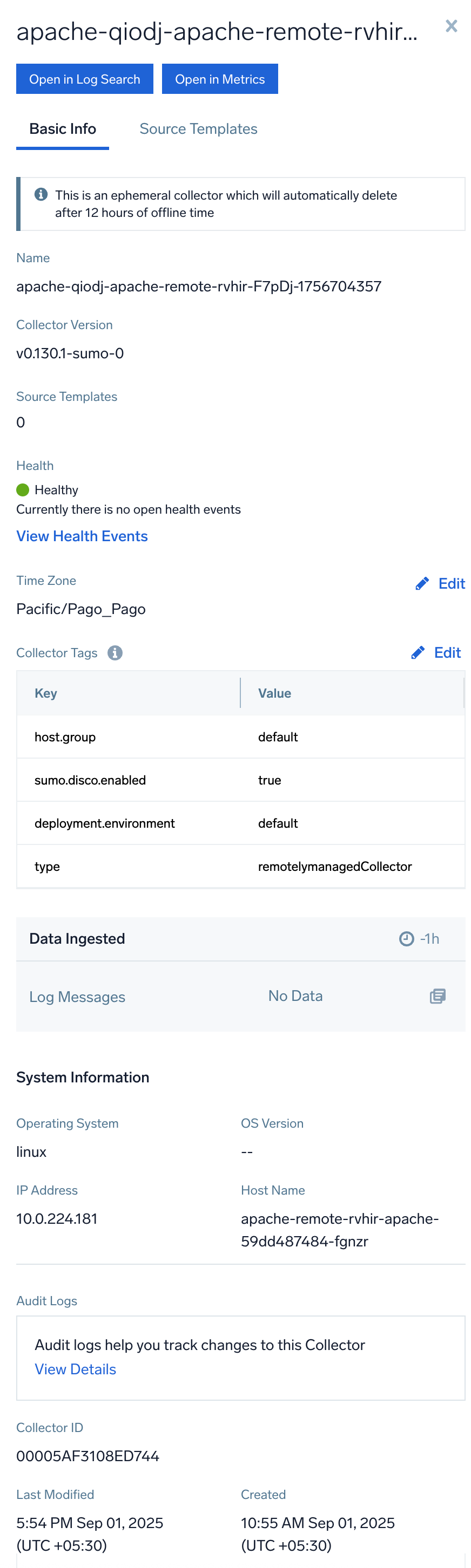Click the clock icon in Data Ingested header
The width and height of the screenshot is (471, 1568).
(406, 939)
